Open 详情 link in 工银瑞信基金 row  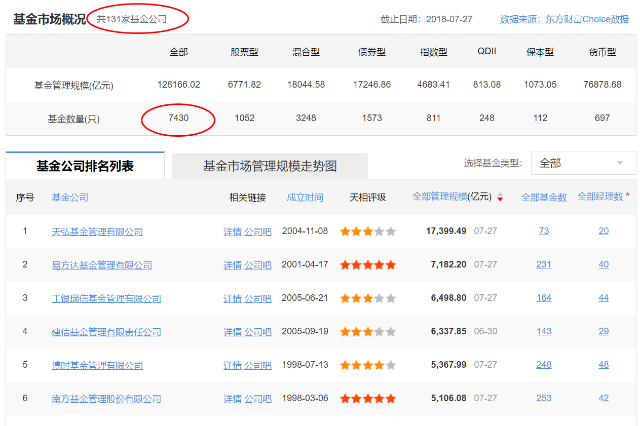233,299
